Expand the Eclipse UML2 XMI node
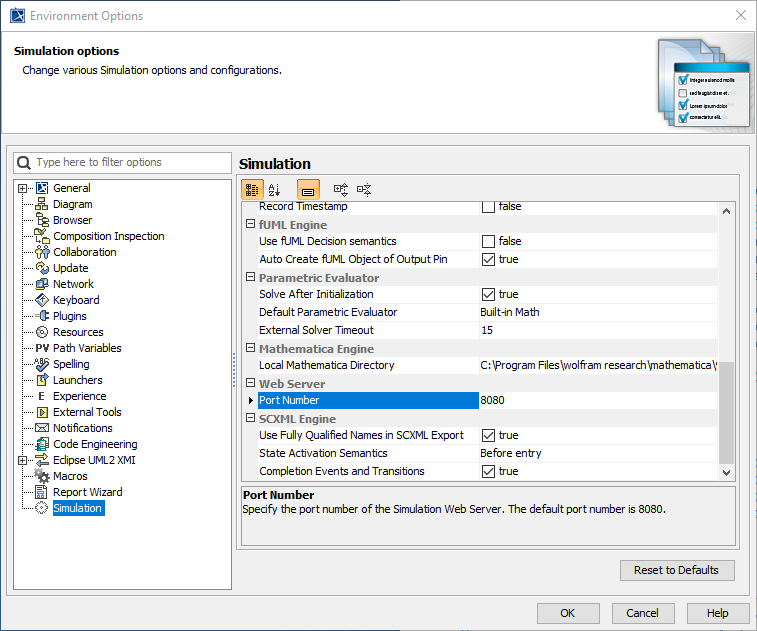The width and height of the screenshot is (757, 631). 22,460
